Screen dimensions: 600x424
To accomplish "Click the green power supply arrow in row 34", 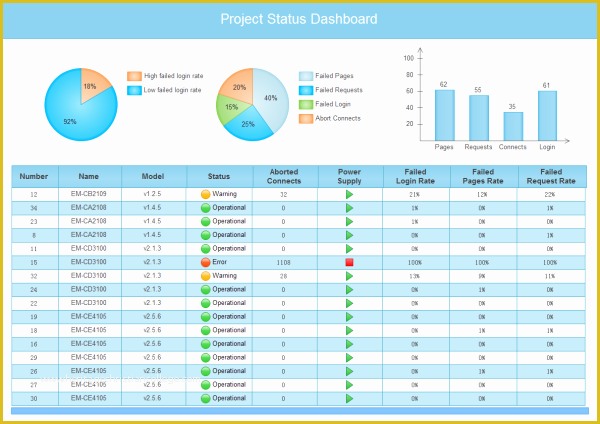I will [349, 208].
